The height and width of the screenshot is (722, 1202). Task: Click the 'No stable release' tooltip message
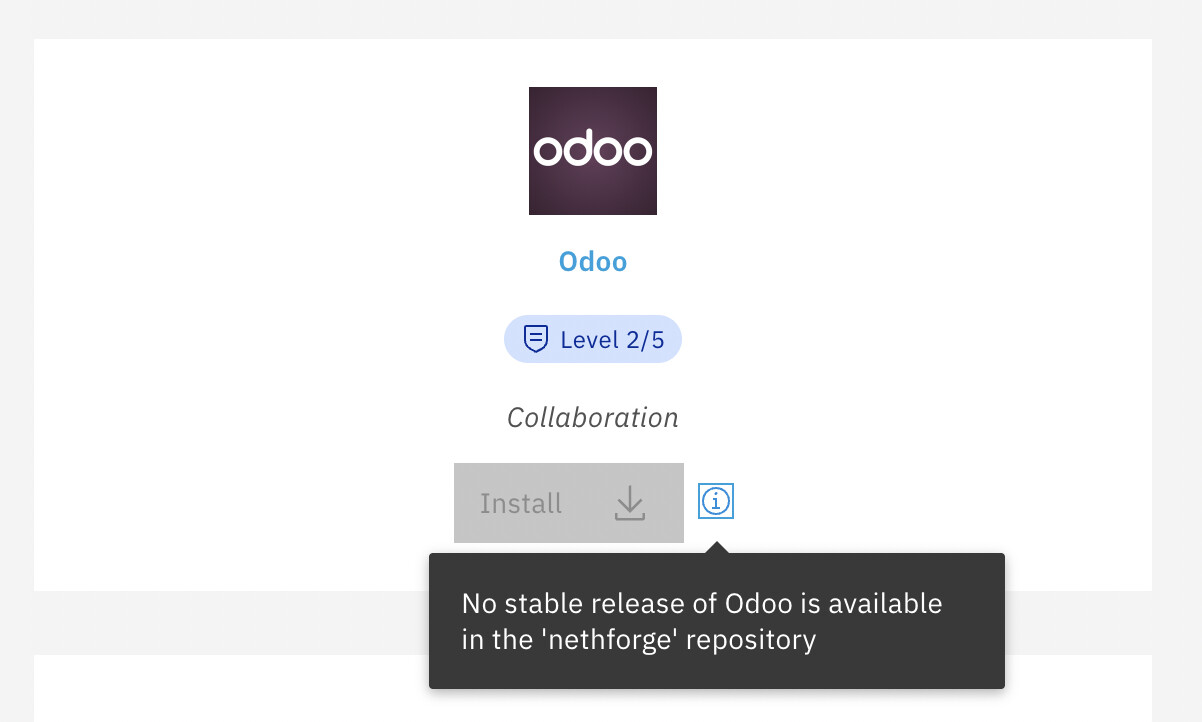701,621
